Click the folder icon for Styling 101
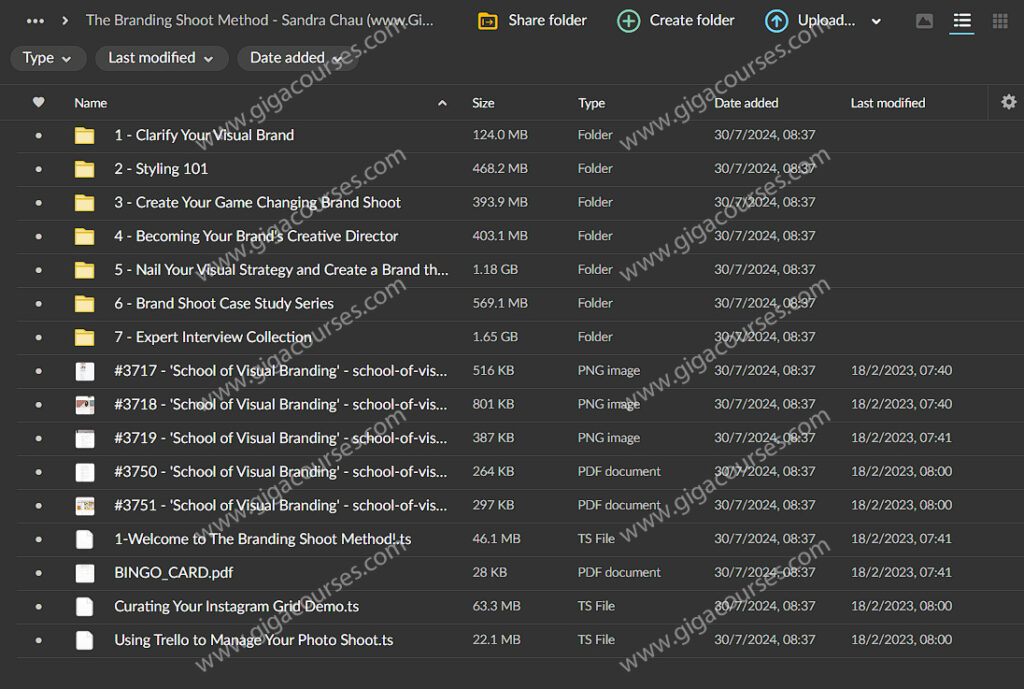This screenshot has height=689, width=1024. (85, 169)
